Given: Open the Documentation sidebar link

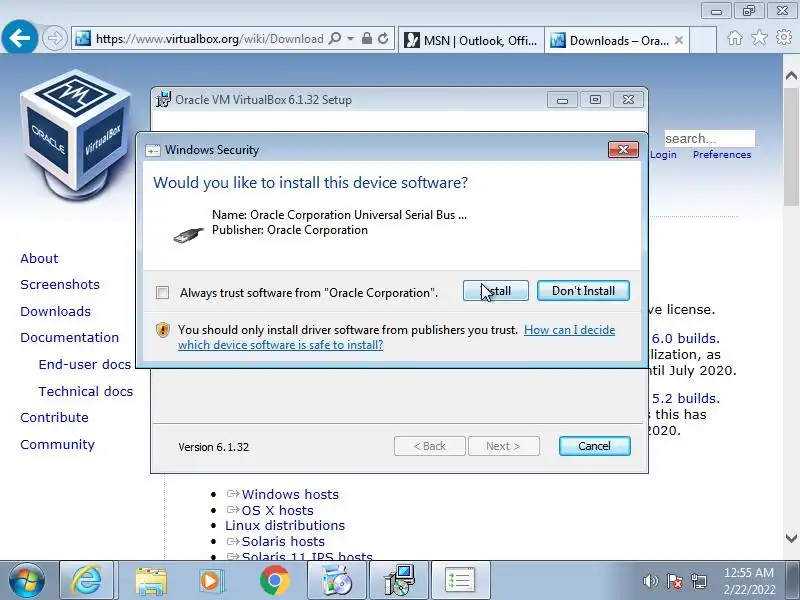Looking at the screenshot, I should tap(69, 337).
